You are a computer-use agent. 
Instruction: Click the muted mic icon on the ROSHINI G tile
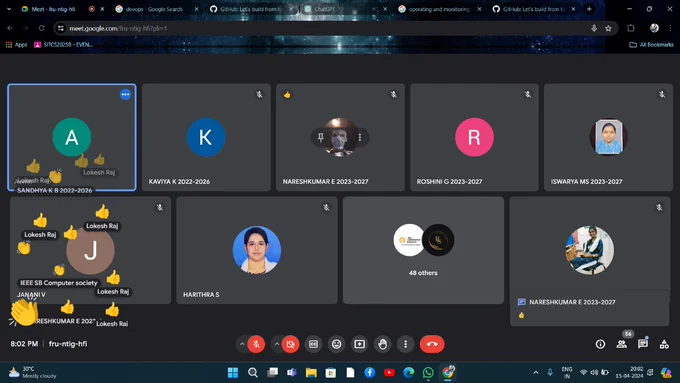(528, 95)
